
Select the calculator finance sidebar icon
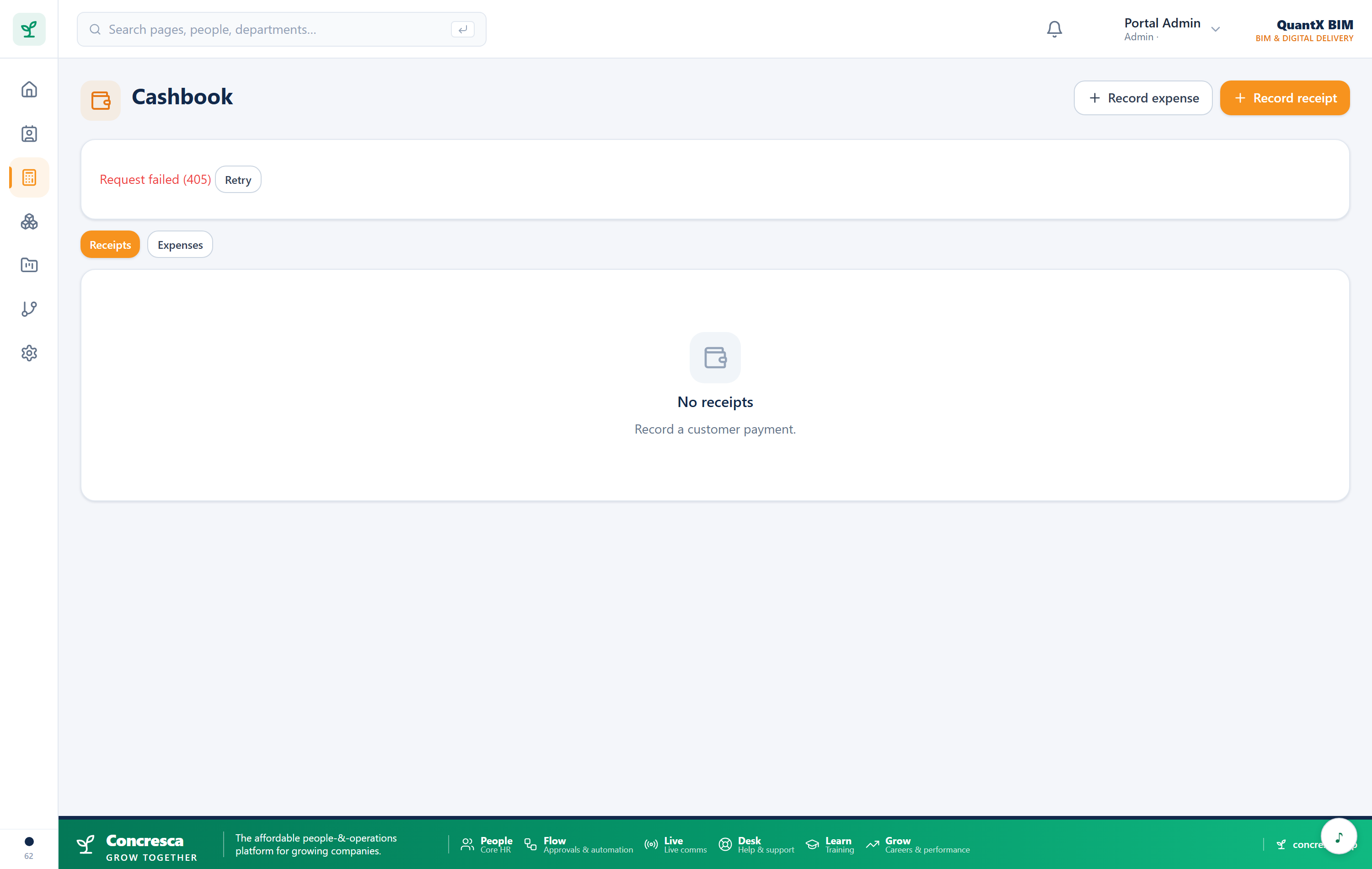tap(29, 178)
